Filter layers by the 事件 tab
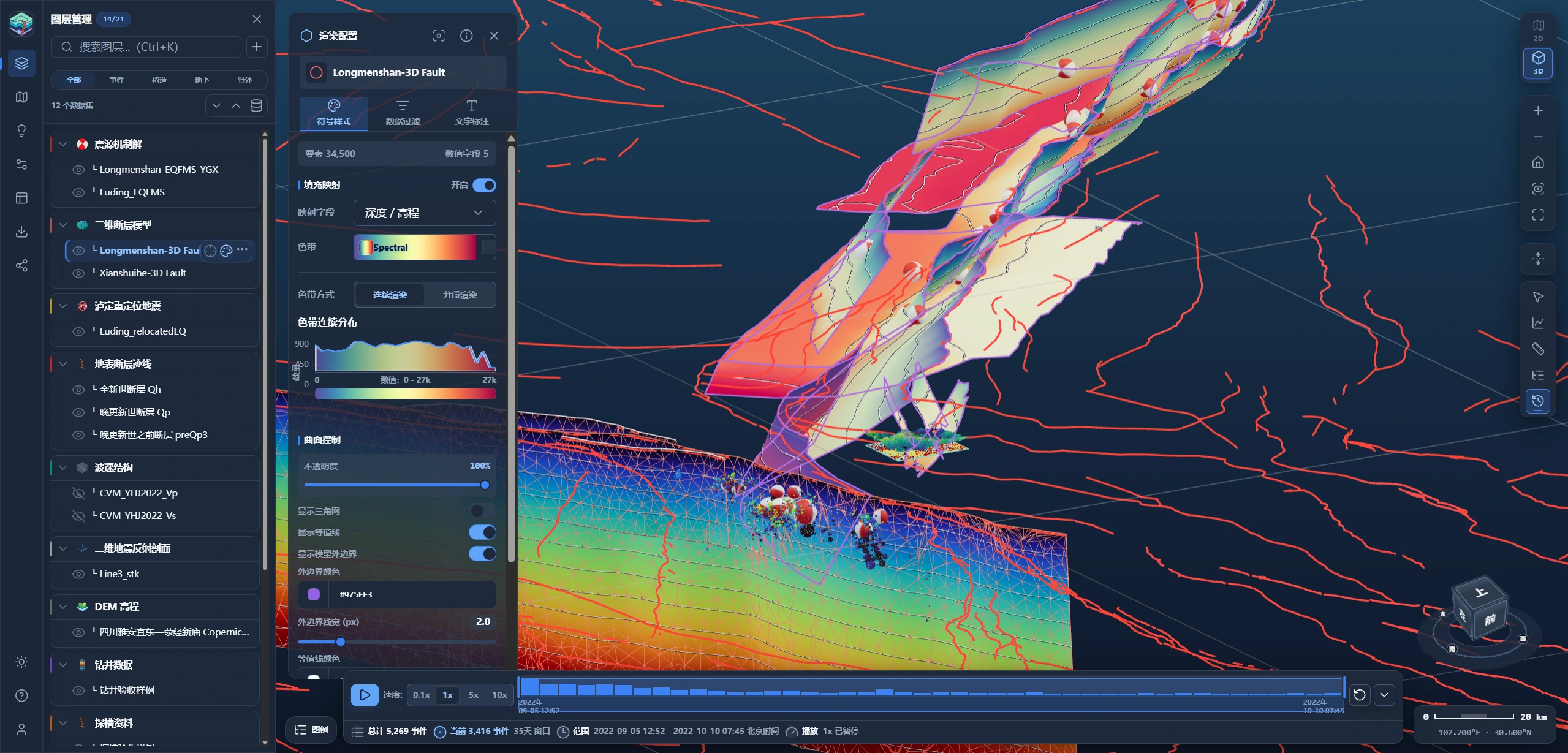Screen dimensions: 1568x753 [x=116, y=80]
